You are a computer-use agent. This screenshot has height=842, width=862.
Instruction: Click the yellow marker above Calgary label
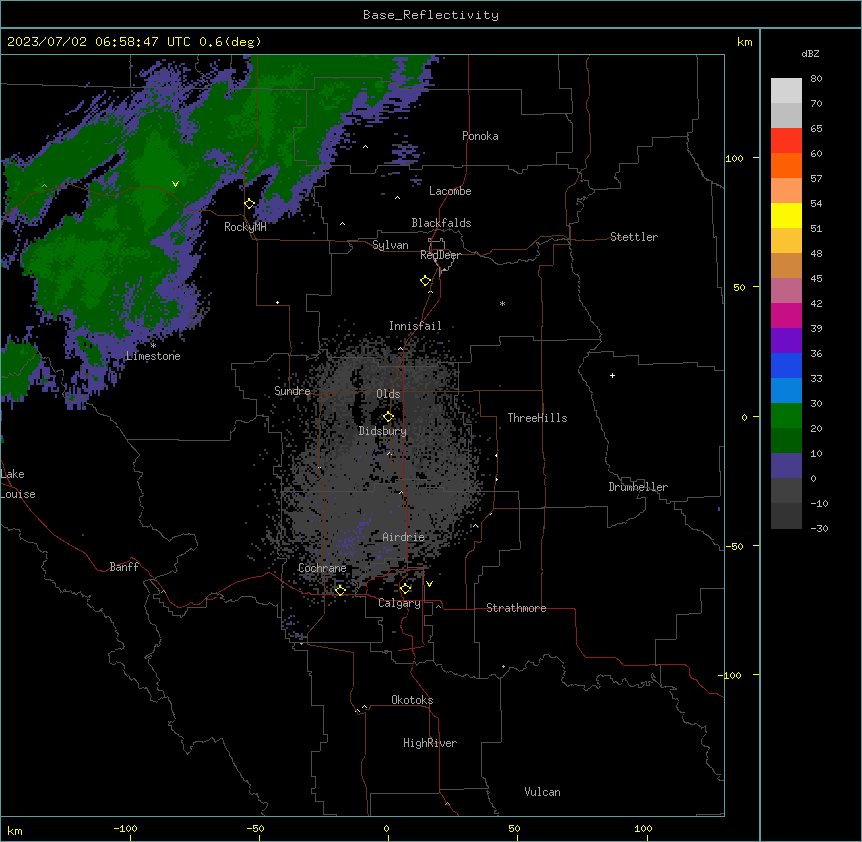[406, 589]
